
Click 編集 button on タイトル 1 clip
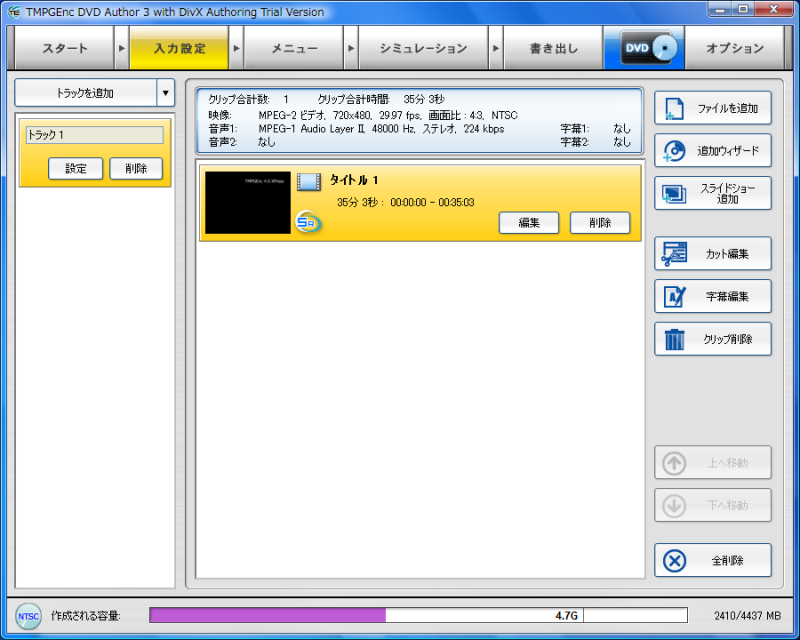pyautogui.click(x=529, y=223)
